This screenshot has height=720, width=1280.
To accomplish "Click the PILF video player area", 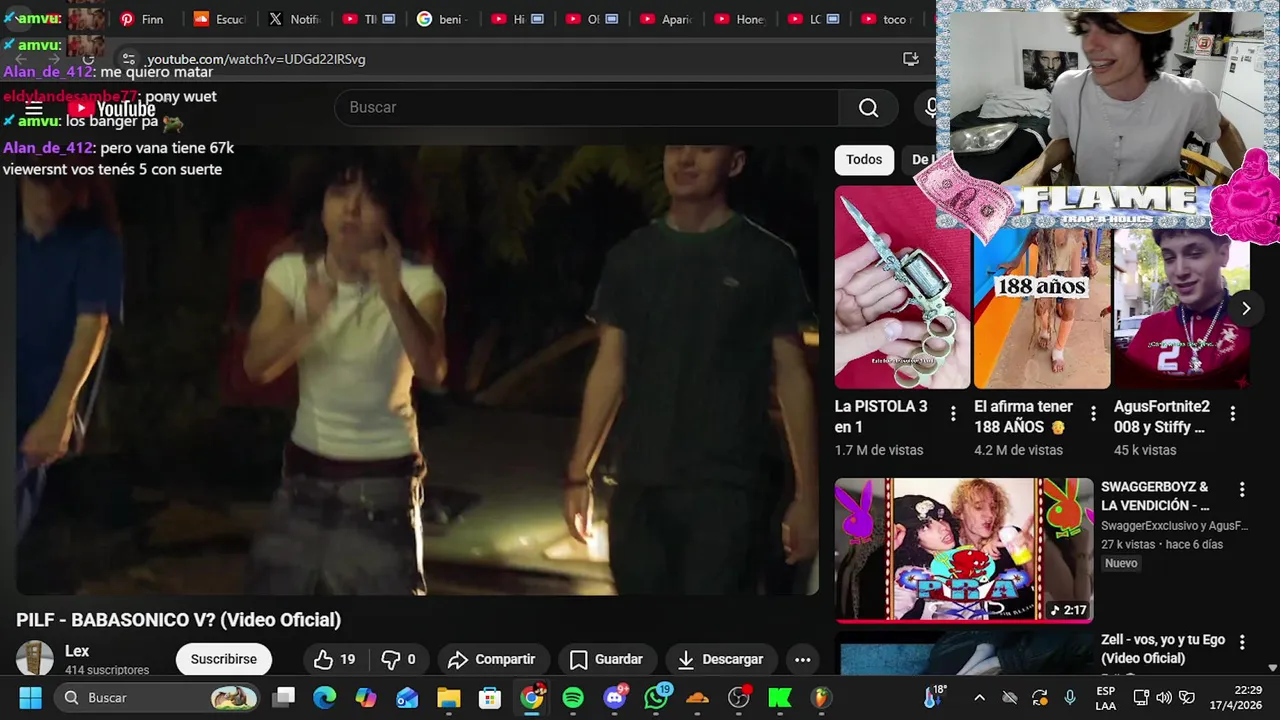I will [417, 370].
